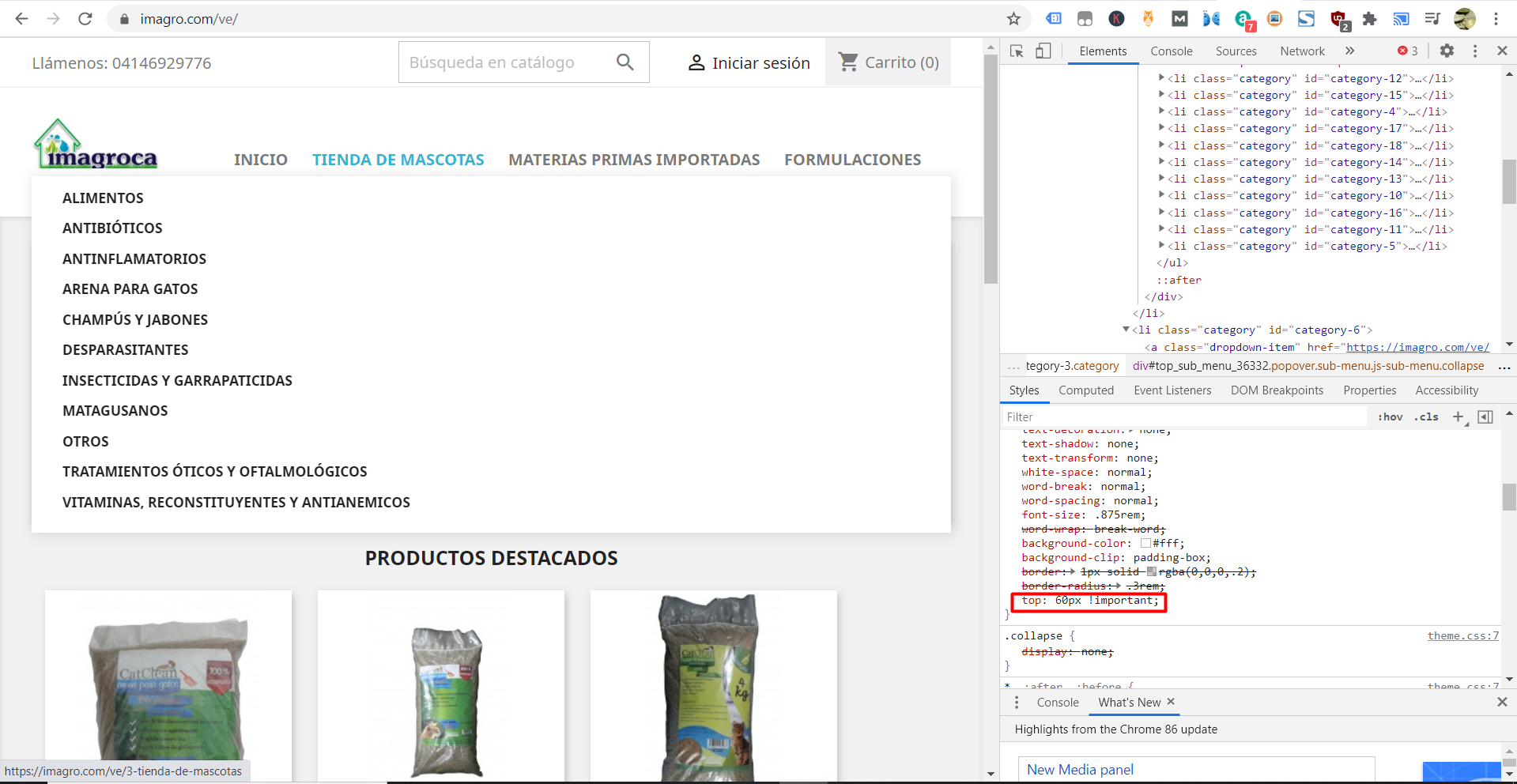Expand the category-12 li node
Viewport: 1517px width, 784px height.
[x=1161, y=78]
